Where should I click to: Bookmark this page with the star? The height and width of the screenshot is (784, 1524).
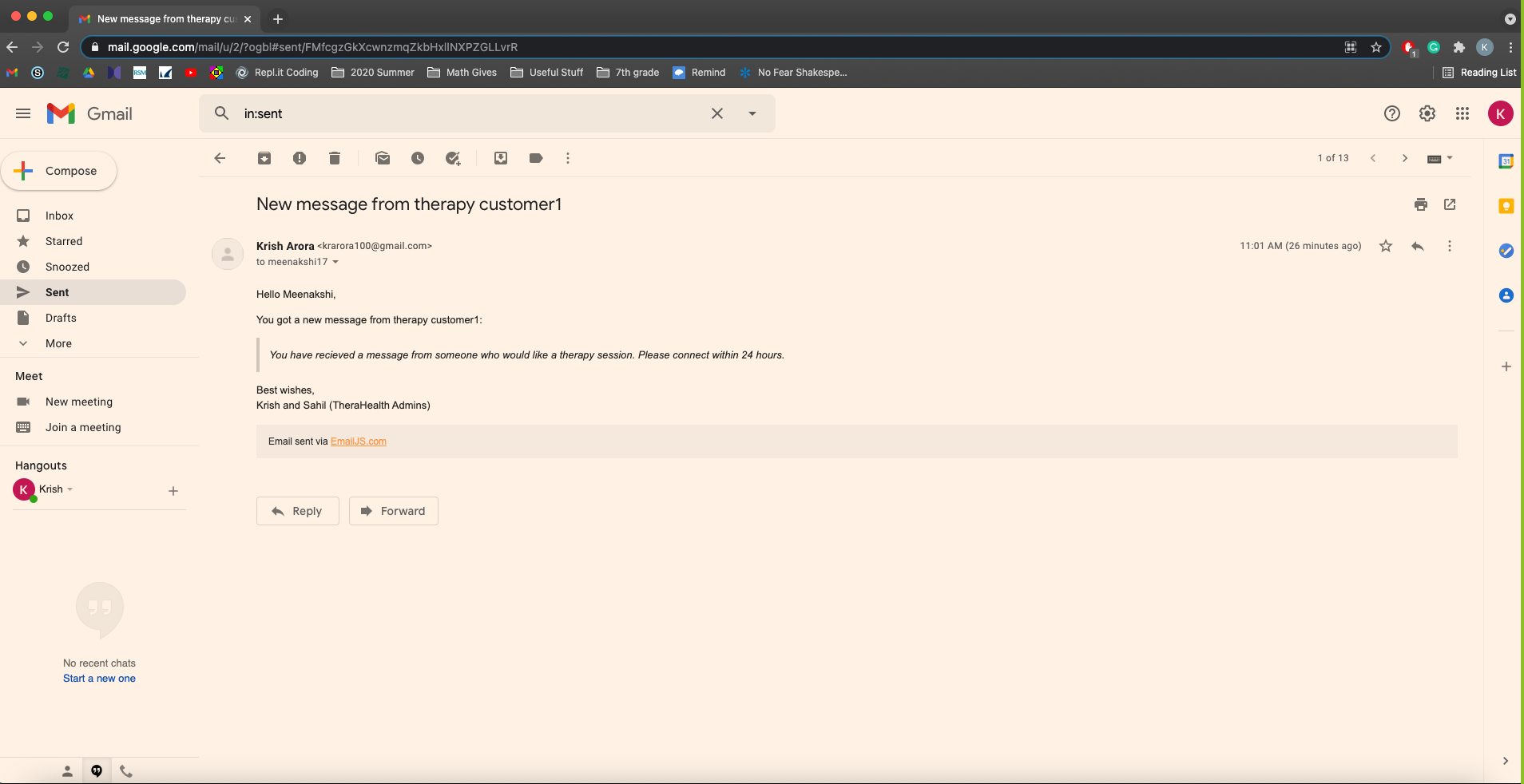pos(1376,47)
